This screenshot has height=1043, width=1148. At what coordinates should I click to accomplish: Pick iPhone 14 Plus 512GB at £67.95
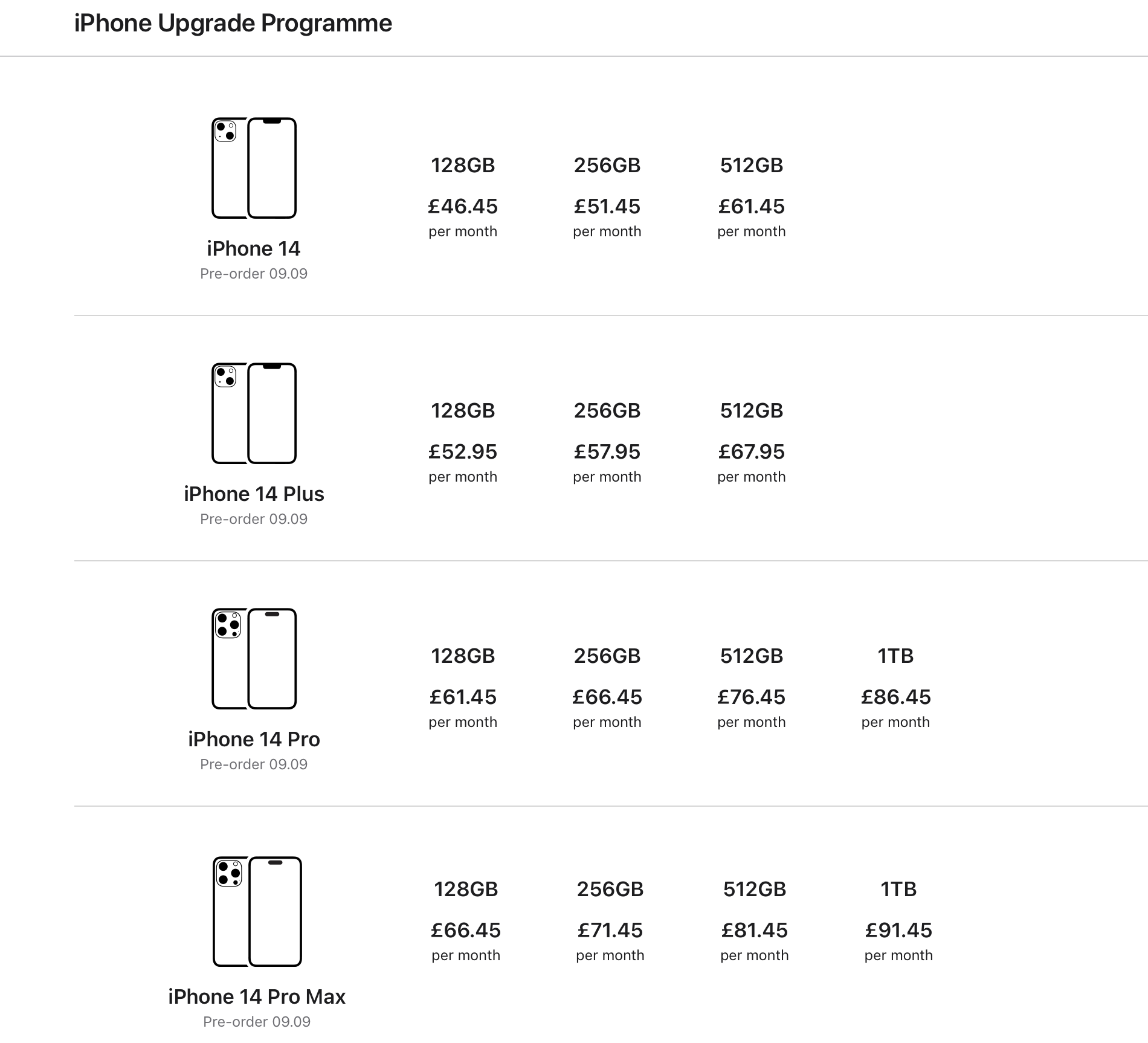[x=752, y=442]
